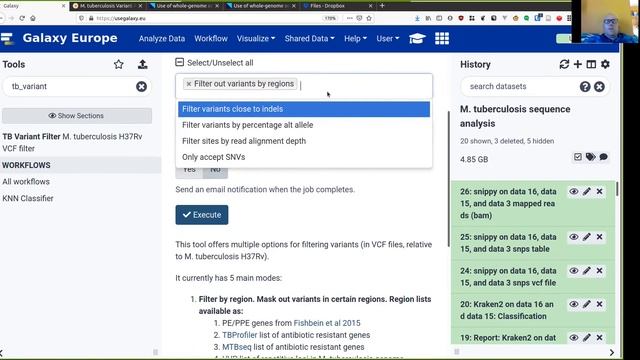
Task: Open TBProfiler link
Action: 240,335
